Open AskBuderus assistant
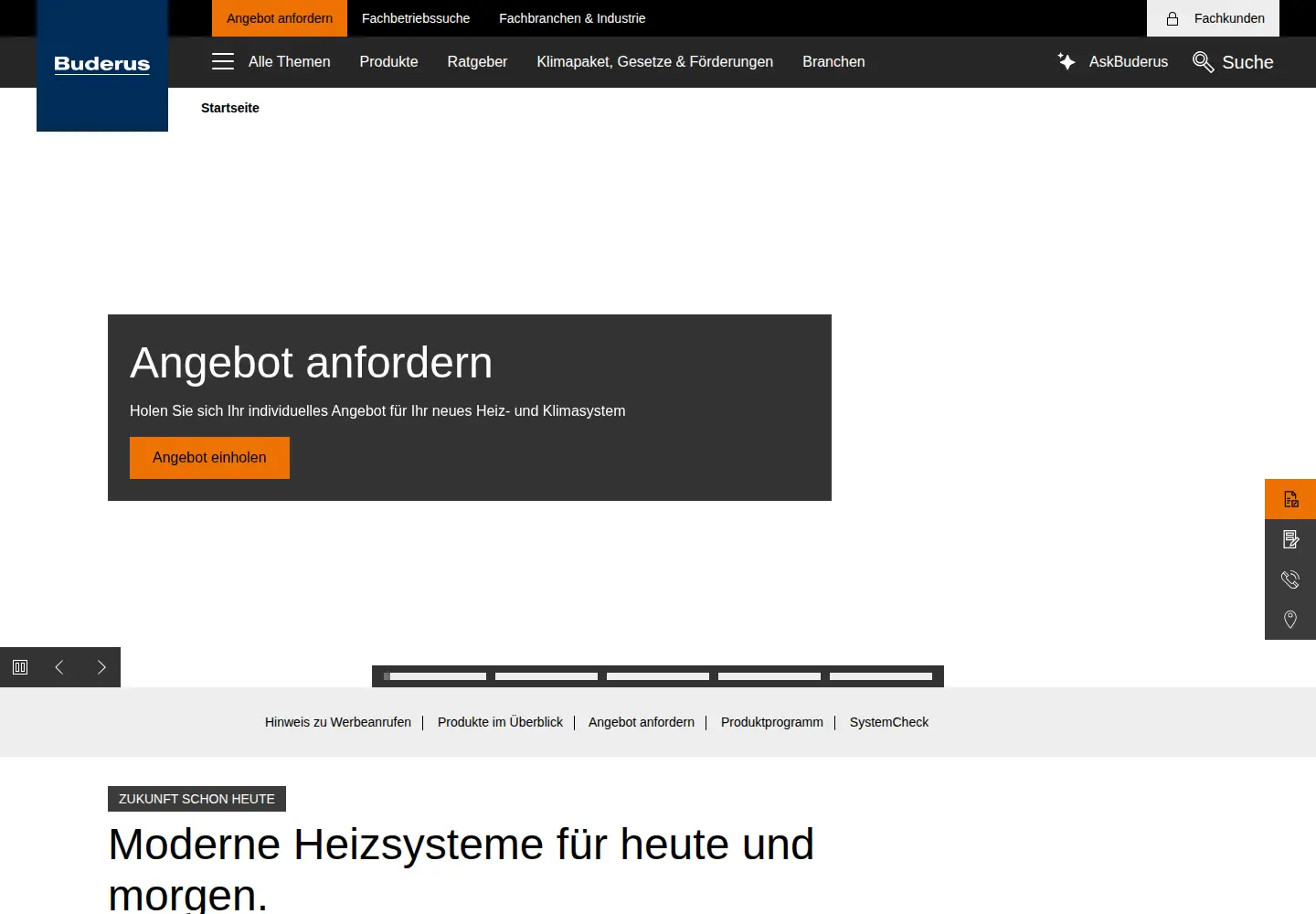Viewport: 1316px width, 914px height. tap(1129, 61)
